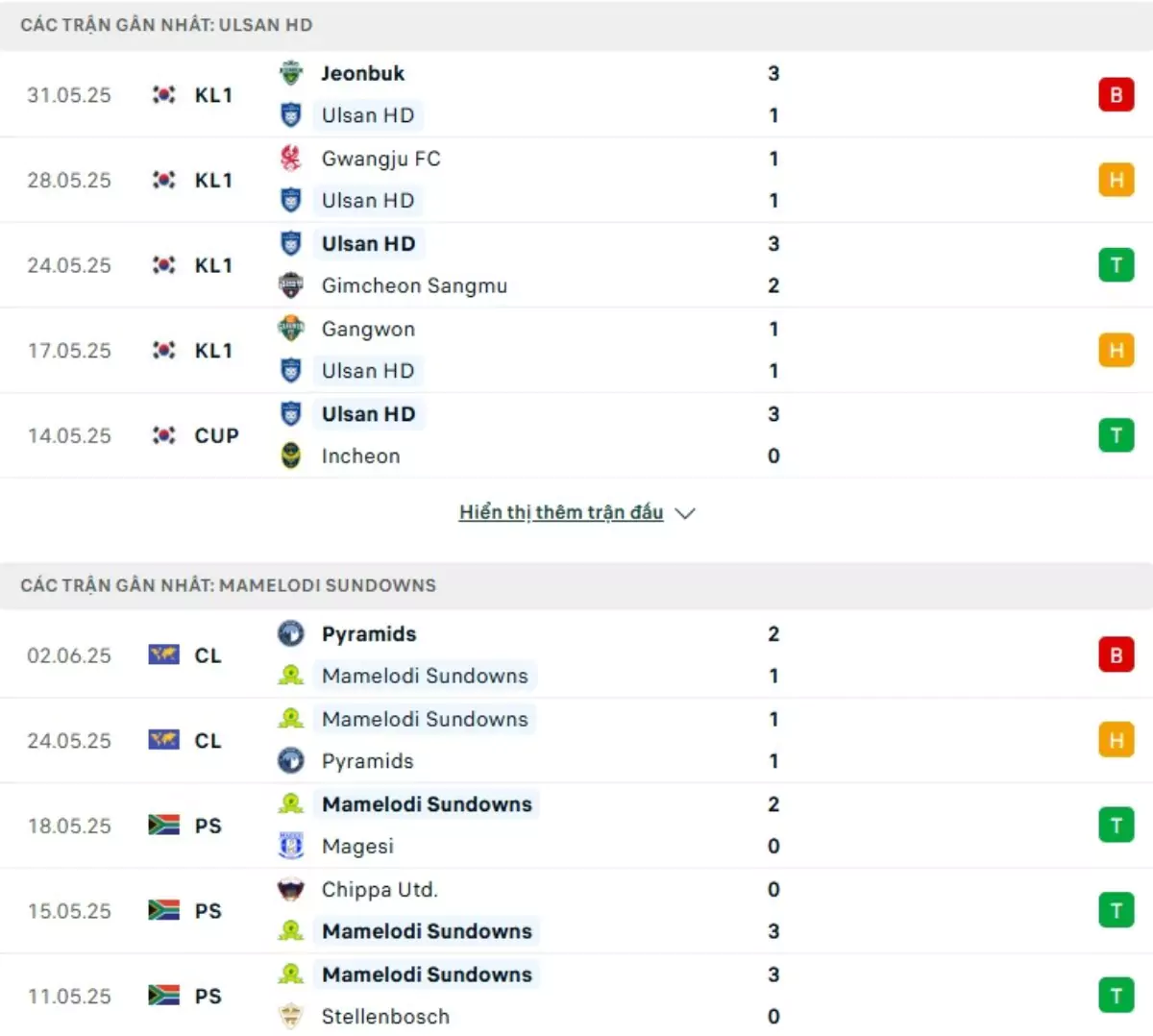Click the red B badge for Jeonbuk match

[x=1116, y=94]
